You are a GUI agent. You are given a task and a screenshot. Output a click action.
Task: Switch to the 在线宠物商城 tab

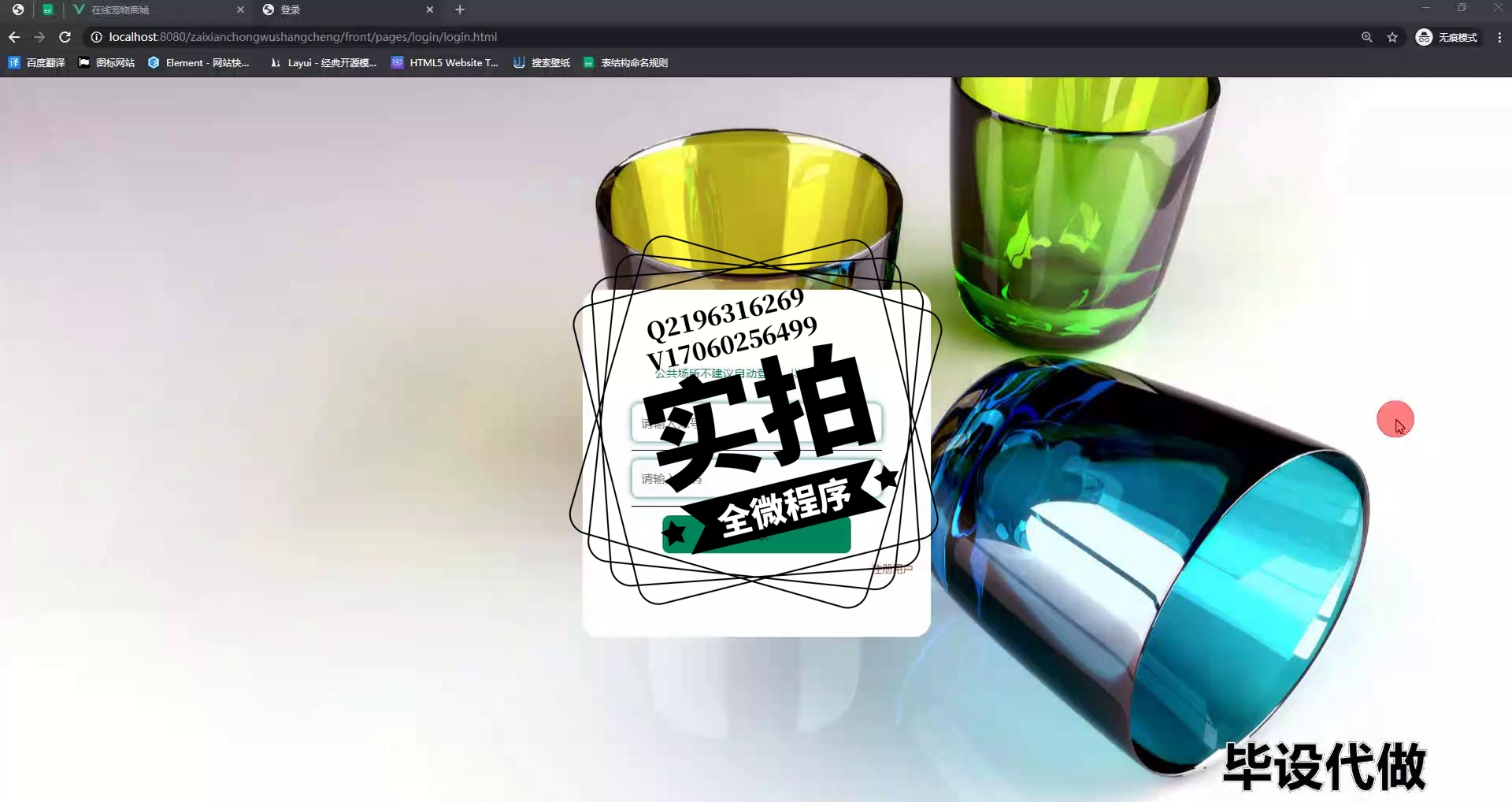click(157, 9)
